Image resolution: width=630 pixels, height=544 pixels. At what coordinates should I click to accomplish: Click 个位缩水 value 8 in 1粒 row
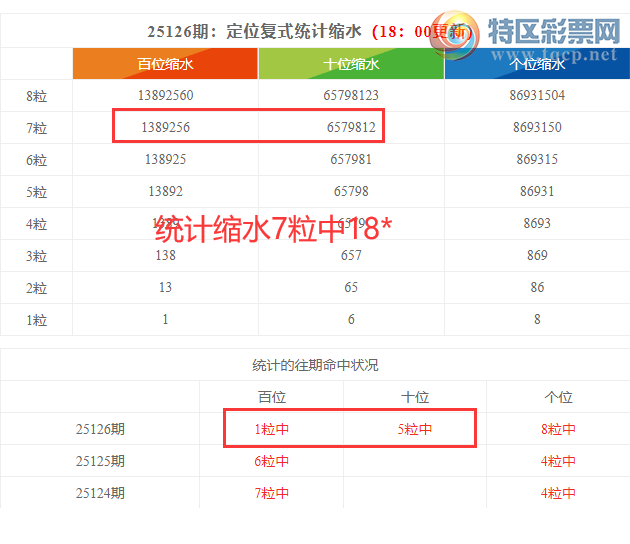537,319
